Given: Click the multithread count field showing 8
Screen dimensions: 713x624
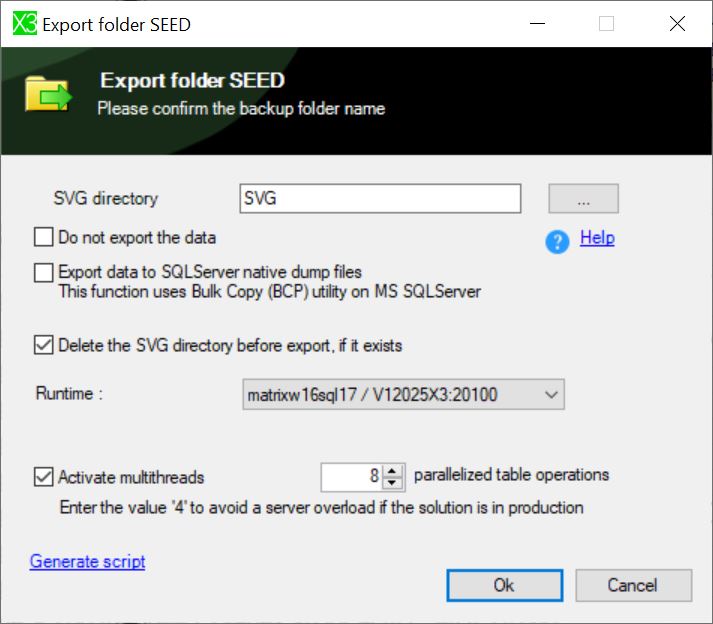Looking at the screenshot, I should [x=351, y=477].
